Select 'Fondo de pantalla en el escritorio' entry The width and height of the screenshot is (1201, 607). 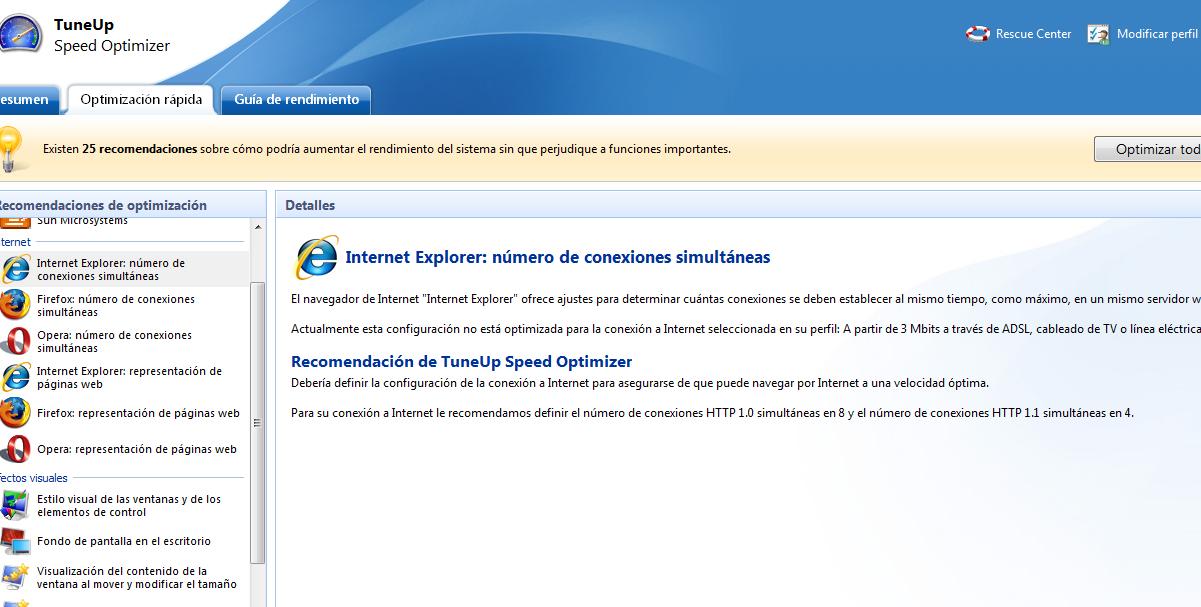[x=122, y=541]
